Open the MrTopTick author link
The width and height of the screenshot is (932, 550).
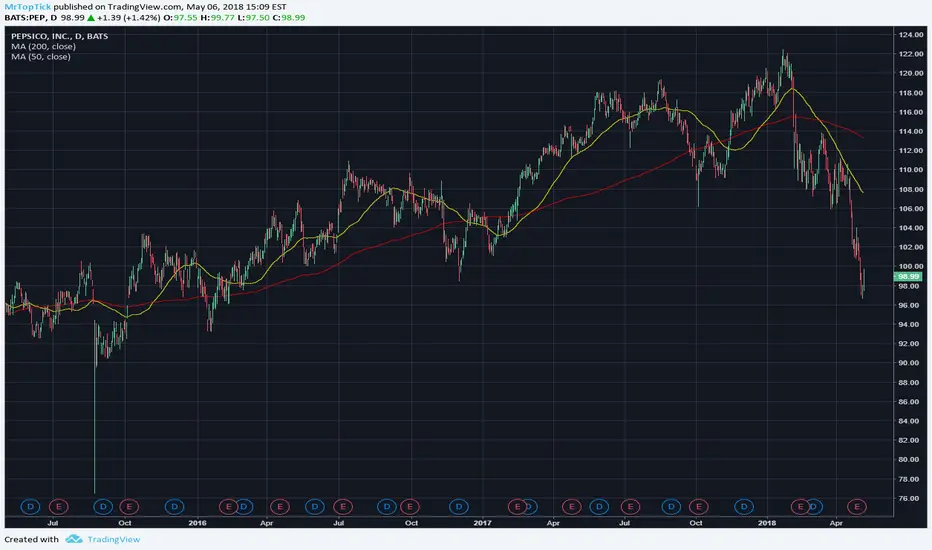[x=27, y=7]
